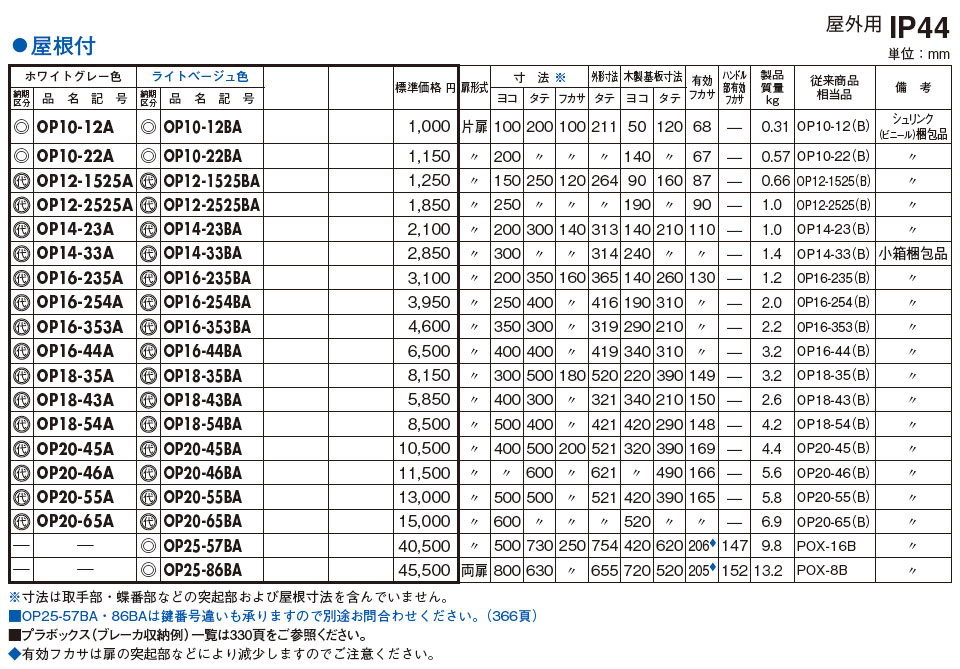Click the double-circle icon beside OP25-57BA
The image size is (960, 669).
pyautogui.click(x=148, y=546)
